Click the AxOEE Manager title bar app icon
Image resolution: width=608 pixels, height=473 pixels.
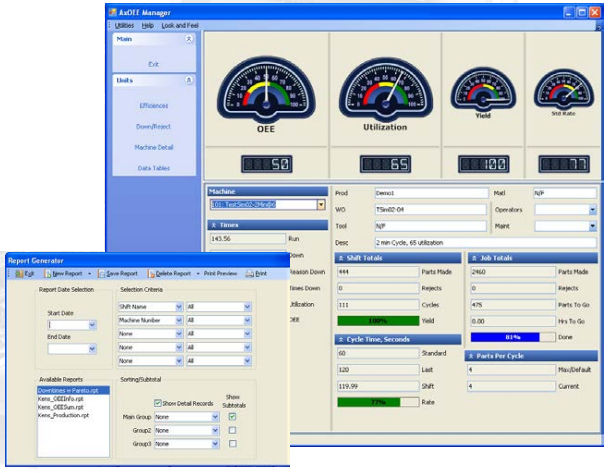[x=113, y=12]
